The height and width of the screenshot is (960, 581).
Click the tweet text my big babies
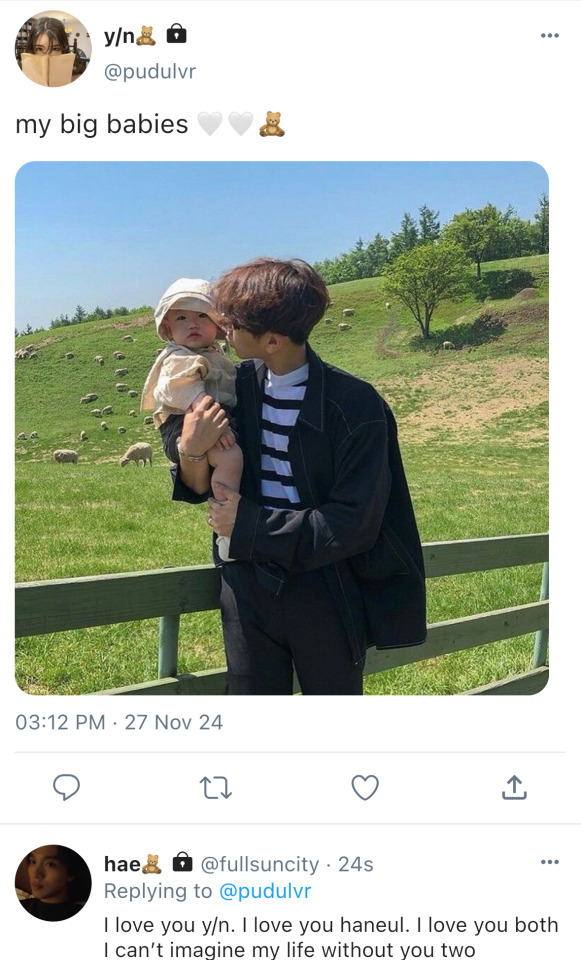102,124
